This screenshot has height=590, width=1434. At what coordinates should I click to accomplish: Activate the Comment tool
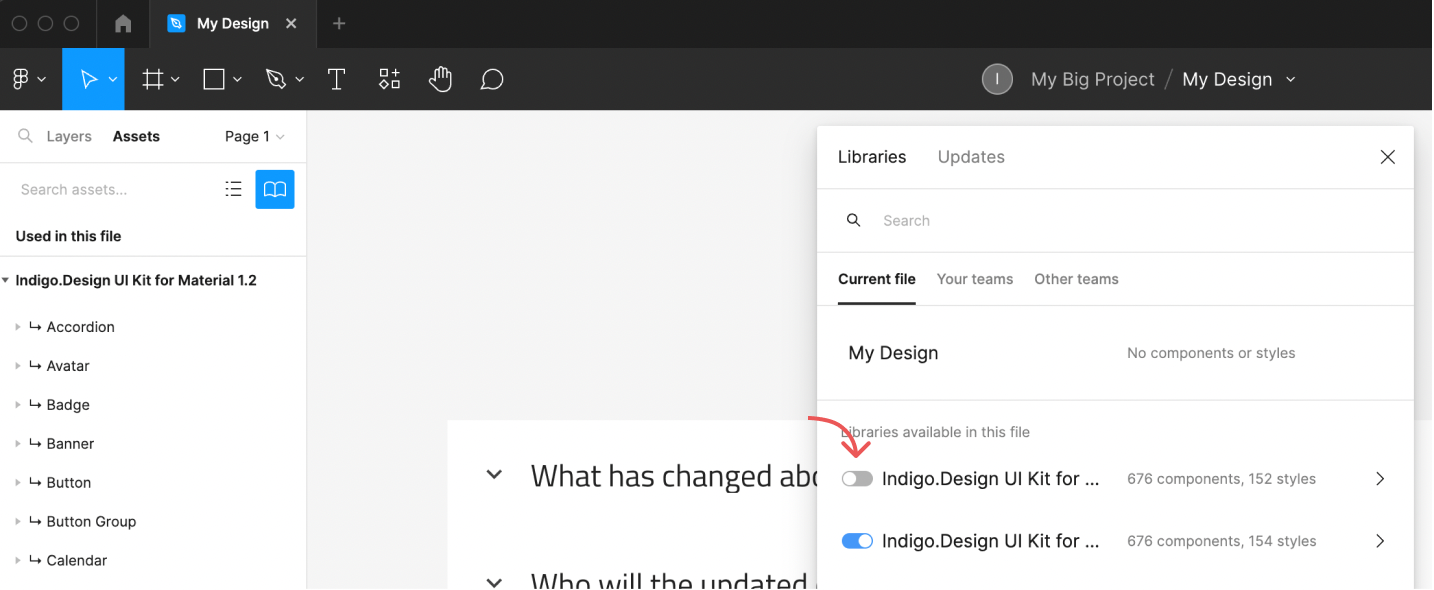[491, 78]
